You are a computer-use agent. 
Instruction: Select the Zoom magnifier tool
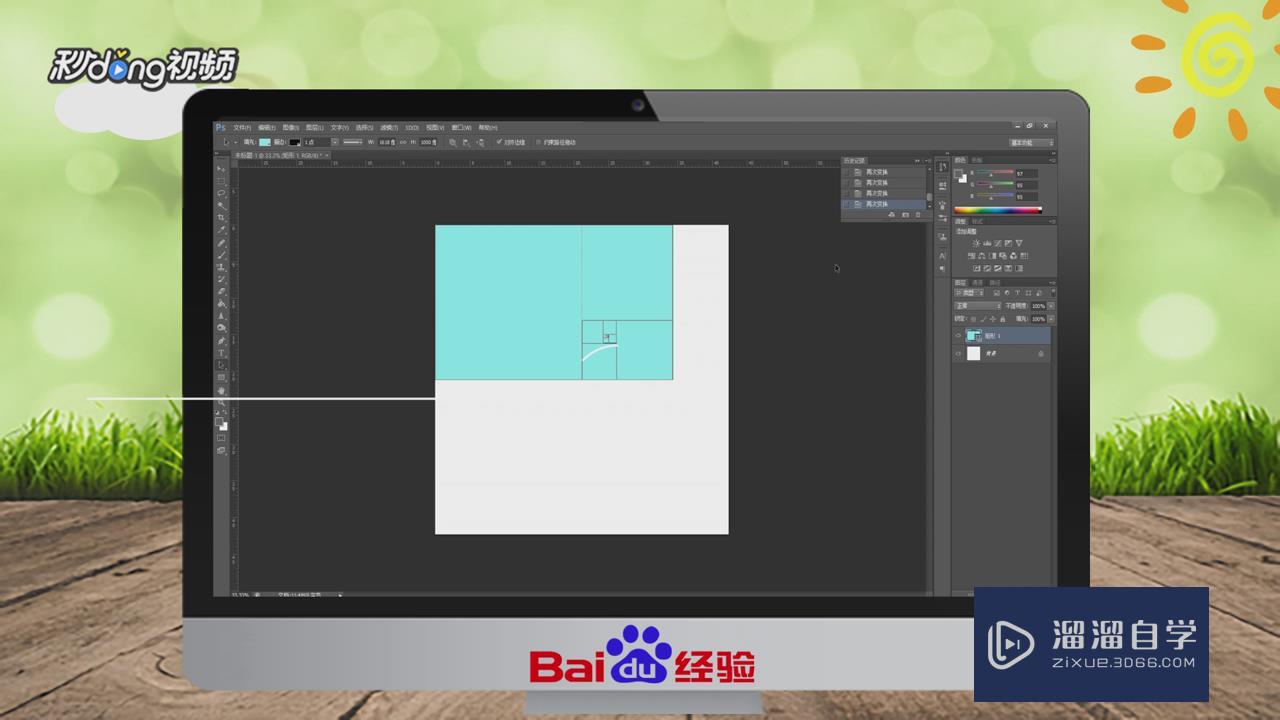[x=221, y=402]
